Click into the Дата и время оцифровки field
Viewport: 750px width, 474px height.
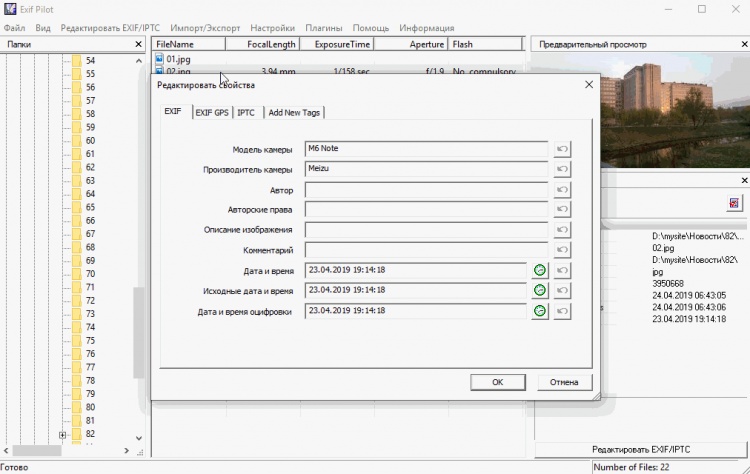[x=416, y=311]
